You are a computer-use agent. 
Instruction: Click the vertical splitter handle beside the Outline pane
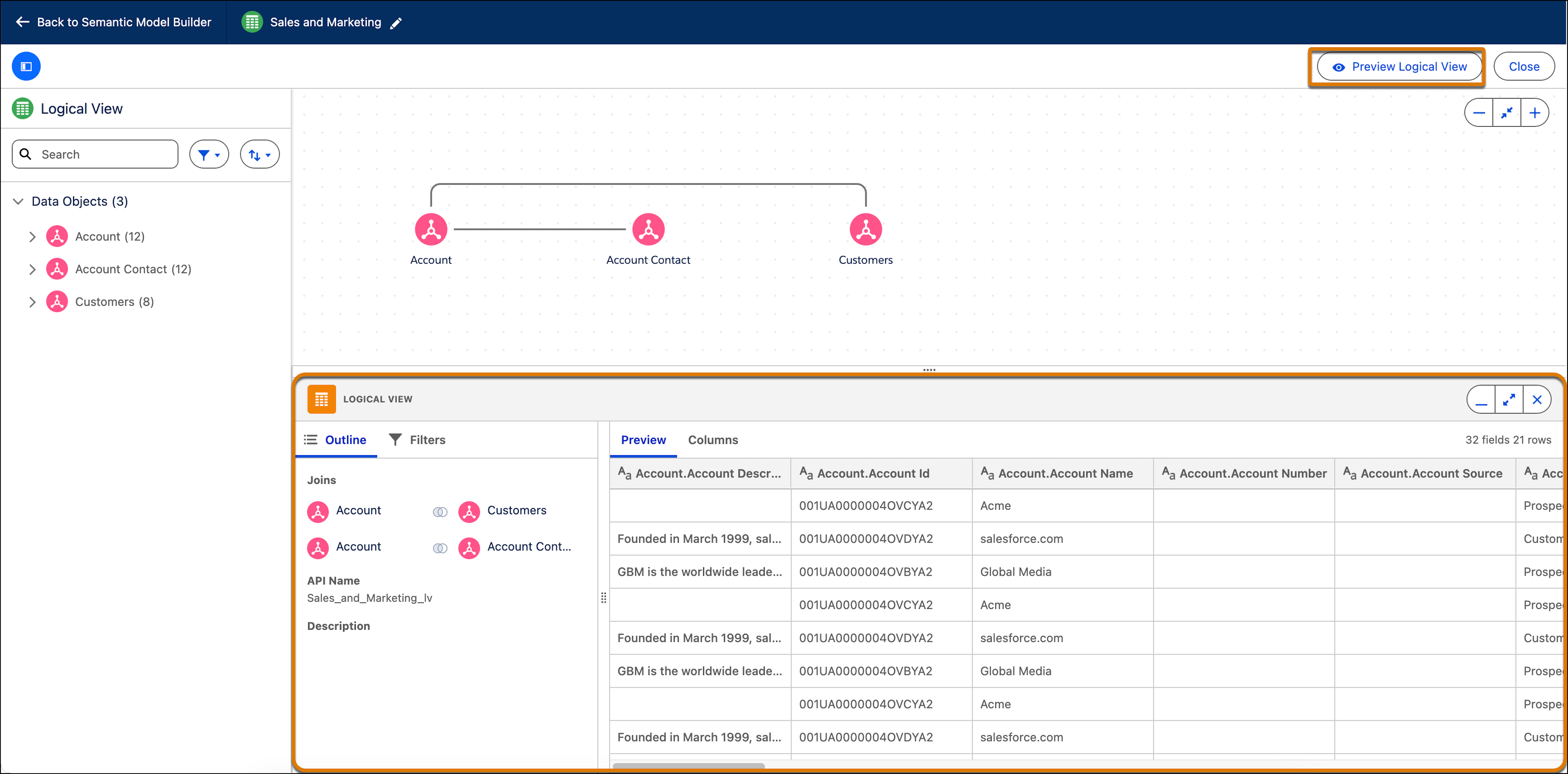tap(603, 597)
